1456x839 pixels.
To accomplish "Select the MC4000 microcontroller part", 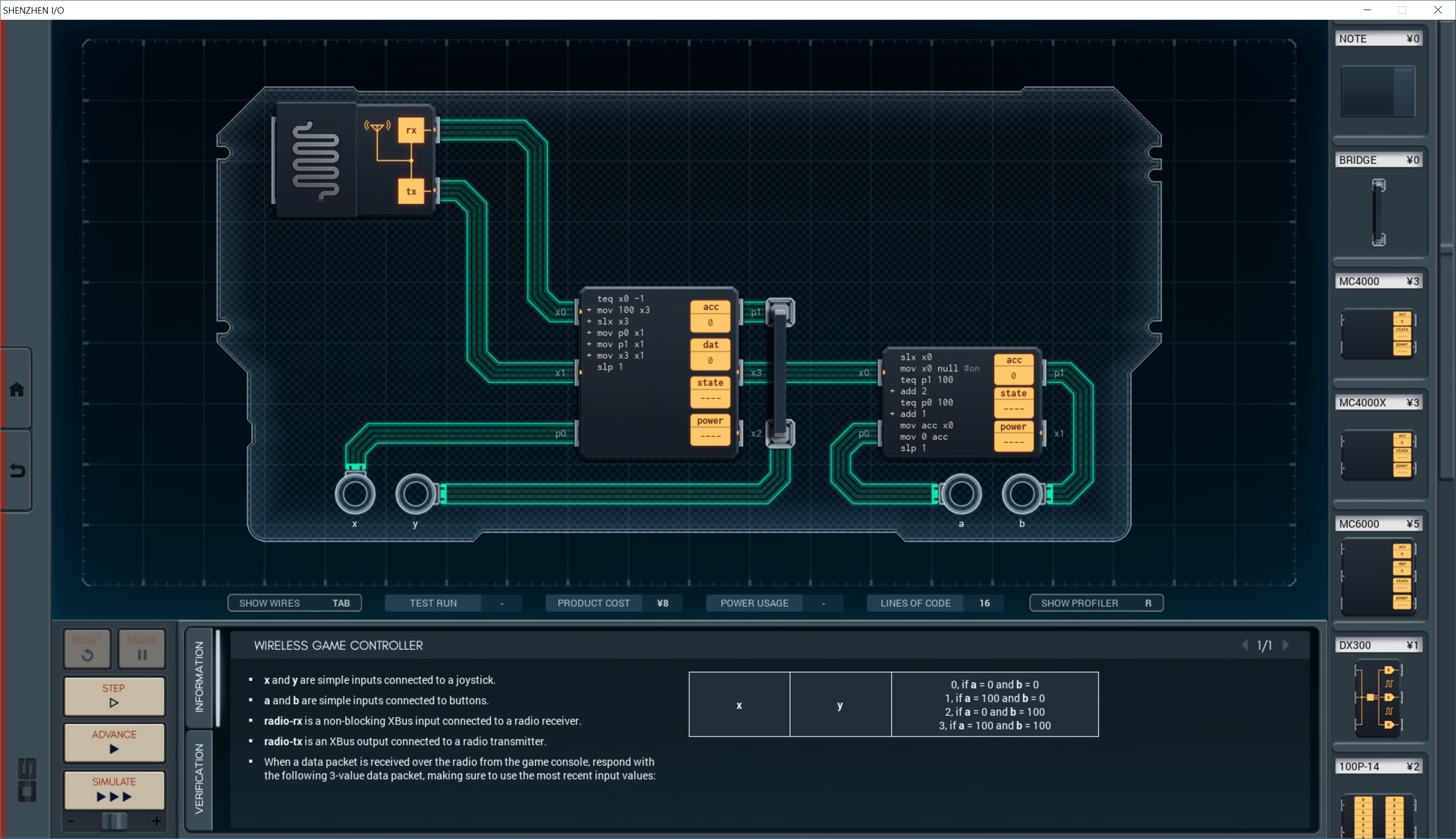I will [x=1378, y=334].
